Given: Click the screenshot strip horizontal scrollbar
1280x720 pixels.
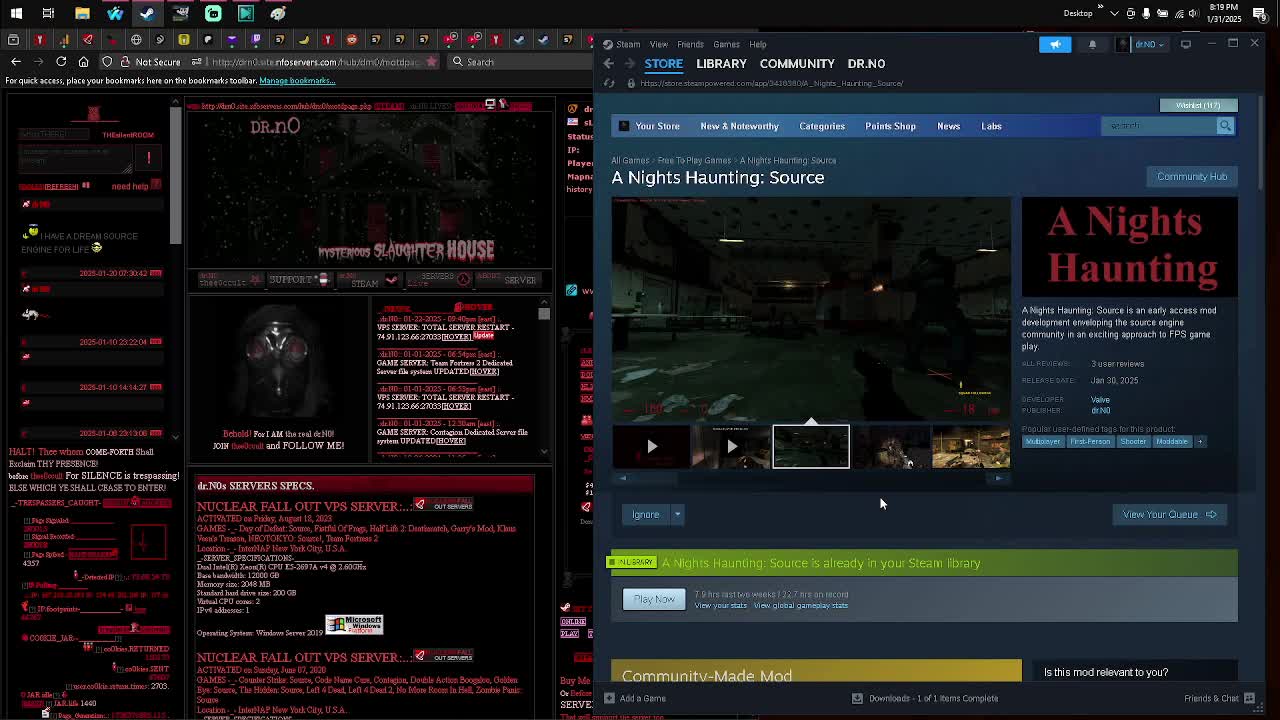Looking at the screenshot, I should pos(810,478).
